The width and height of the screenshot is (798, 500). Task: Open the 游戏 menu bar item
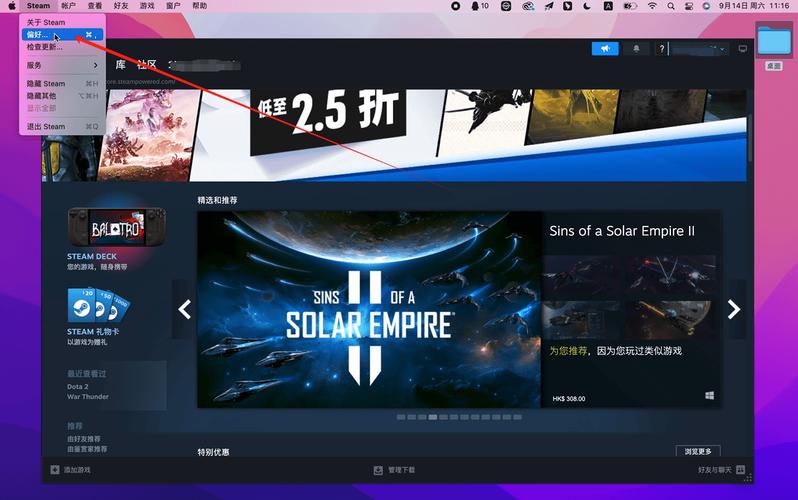tap(147, 6)
